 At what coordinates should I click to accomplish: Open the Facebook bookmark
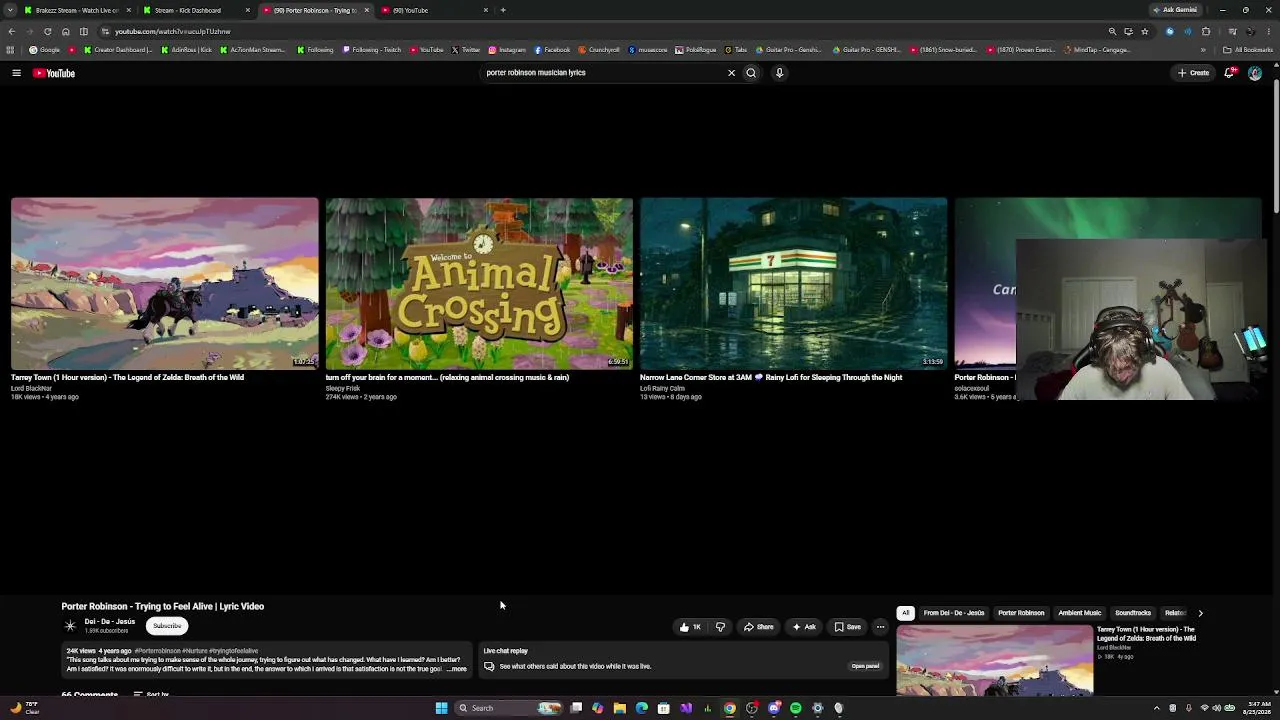pos(552,50)
